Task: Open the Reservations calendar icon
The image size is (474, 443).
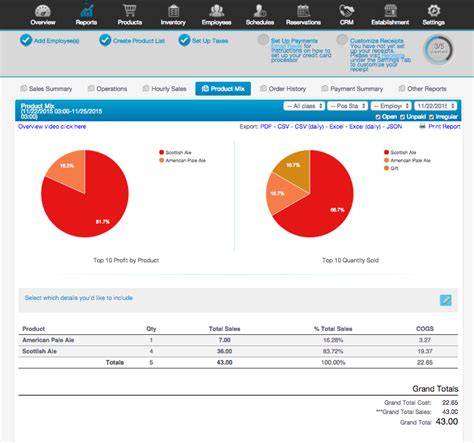Action: [x=303, y=11]
